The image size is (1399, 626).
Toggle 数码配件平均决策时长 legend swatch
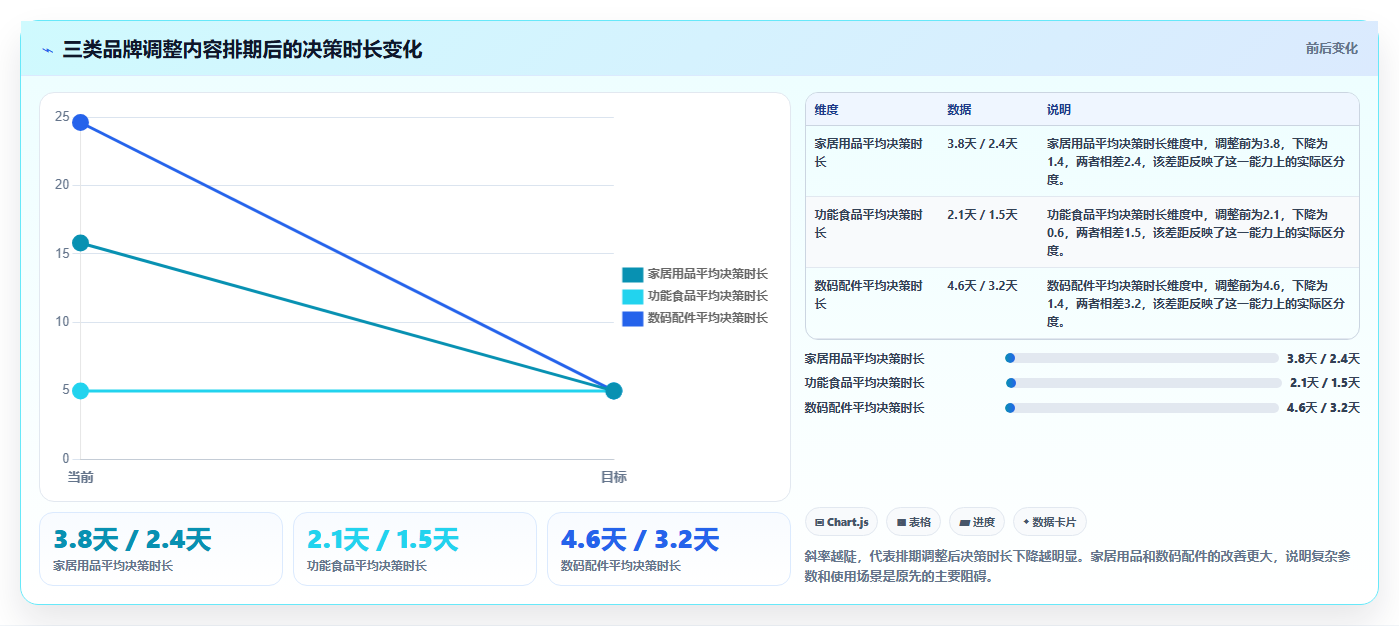click(633, 318)
